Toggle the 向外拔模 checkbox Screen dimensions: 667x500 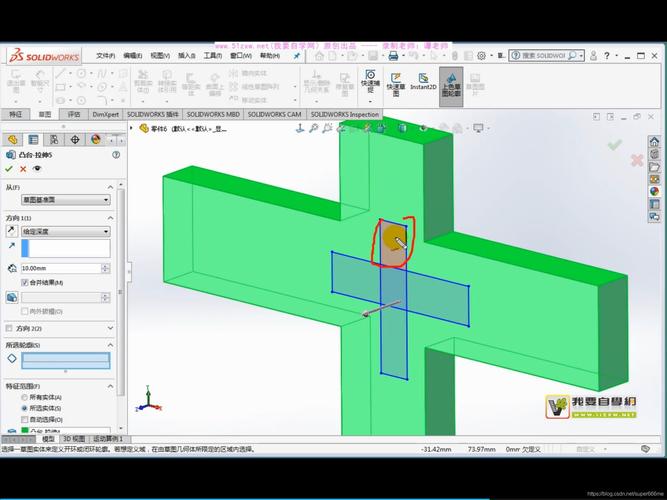(25, 311)
